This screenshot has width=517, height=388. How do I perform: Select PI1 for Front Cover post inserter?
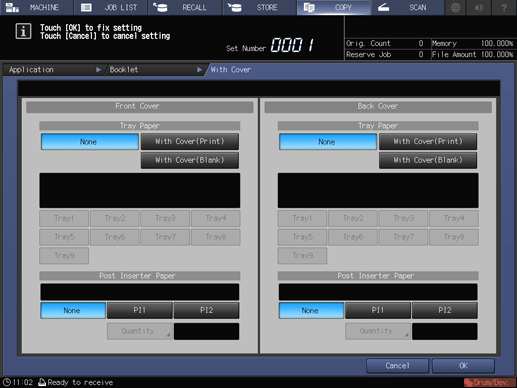pyautogui.click(x=140, y=310)
